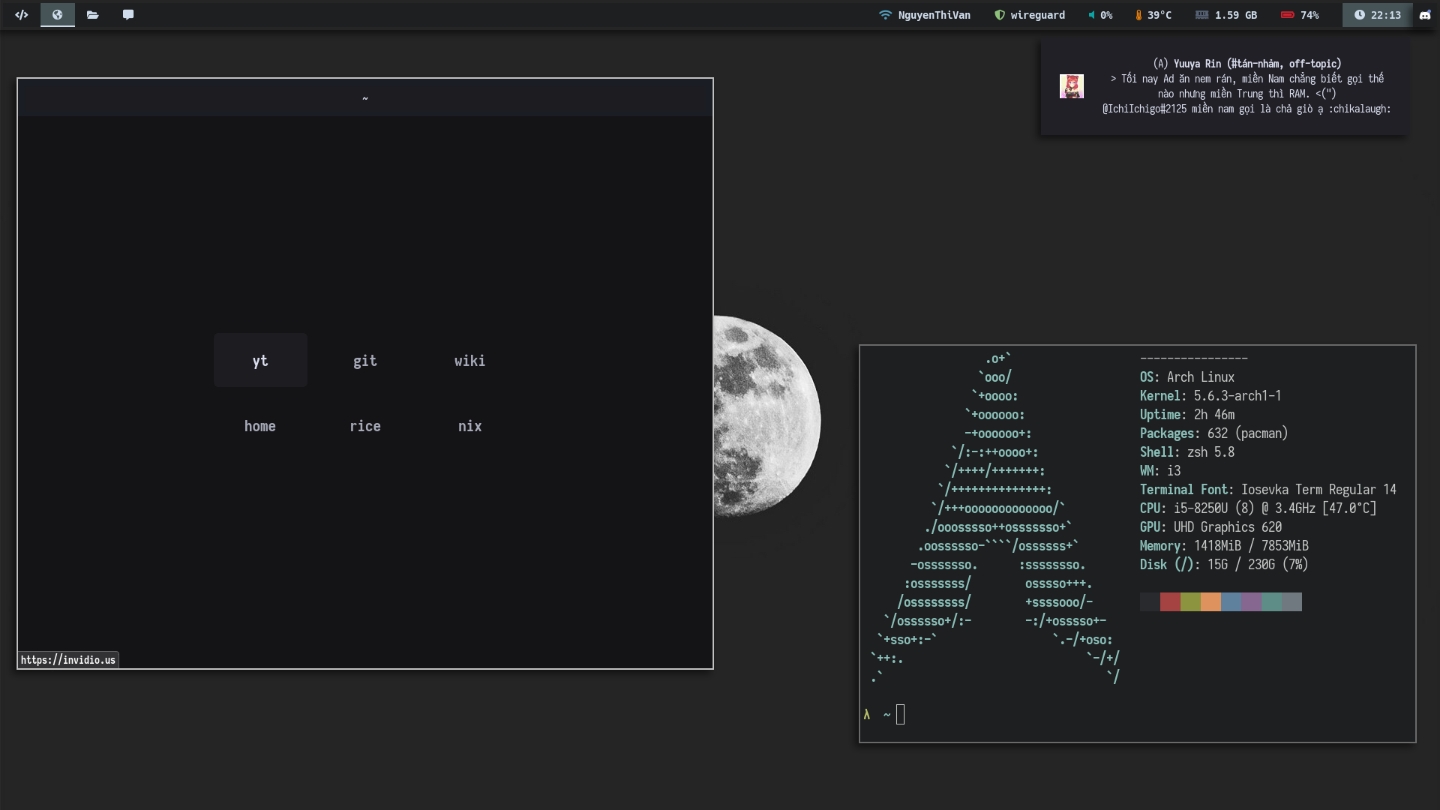Open the rice bookmark link
This screenshot has height=810, width=1440.
click(365, 426)
